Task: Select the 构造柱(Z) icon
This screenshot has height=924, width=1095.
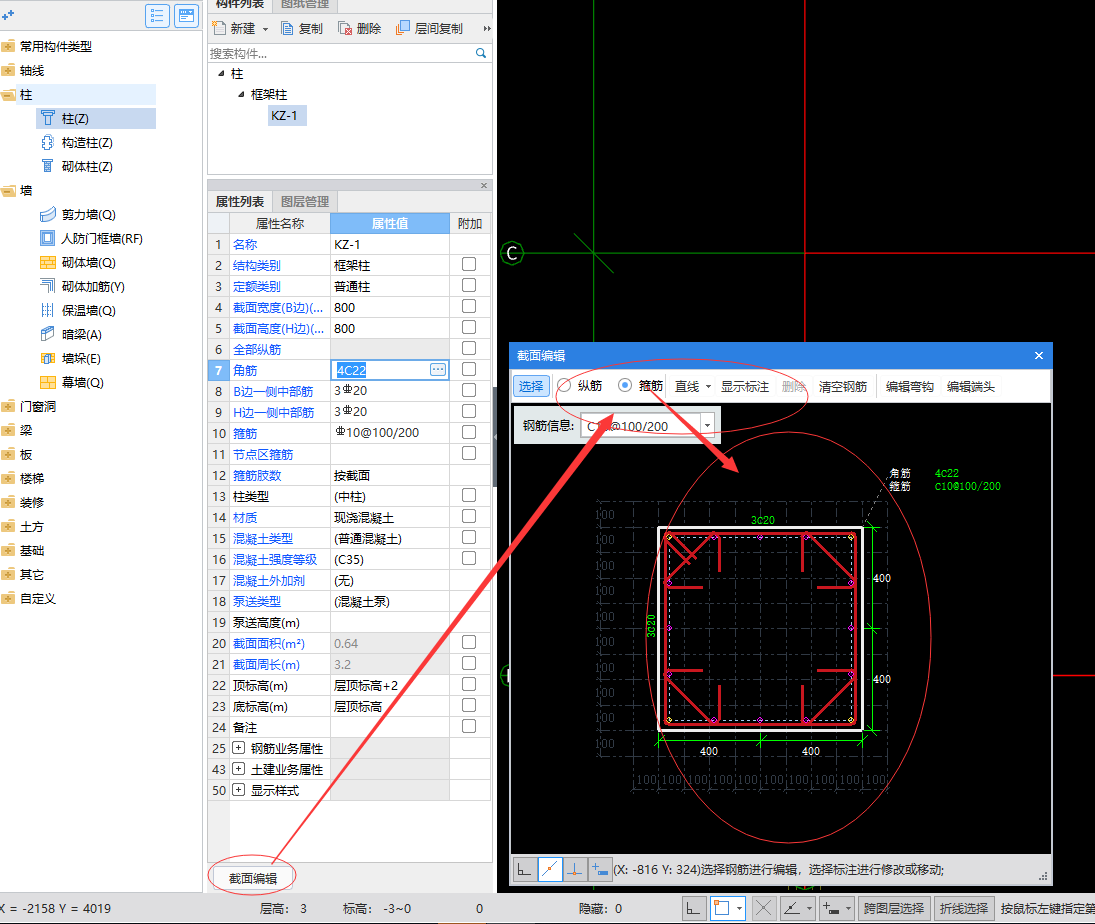Action: 47,142
